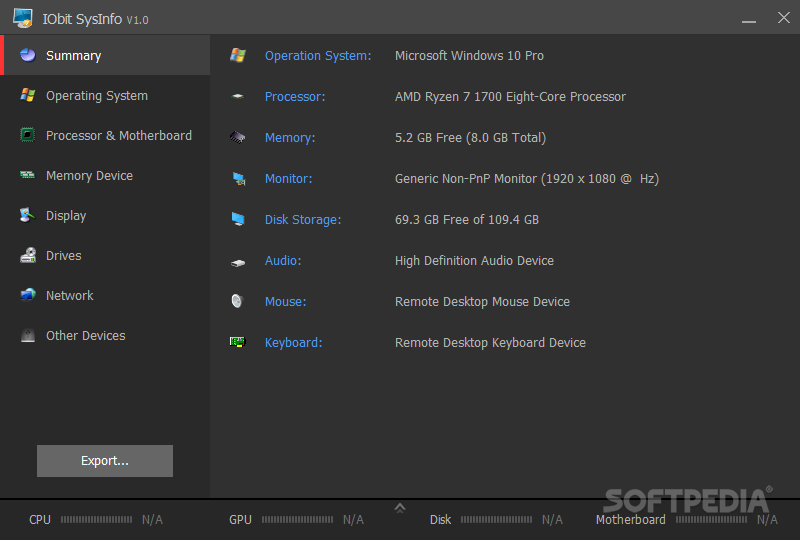Click "Remote Desktop Keyboard Device" text

[x=490, y=342]
